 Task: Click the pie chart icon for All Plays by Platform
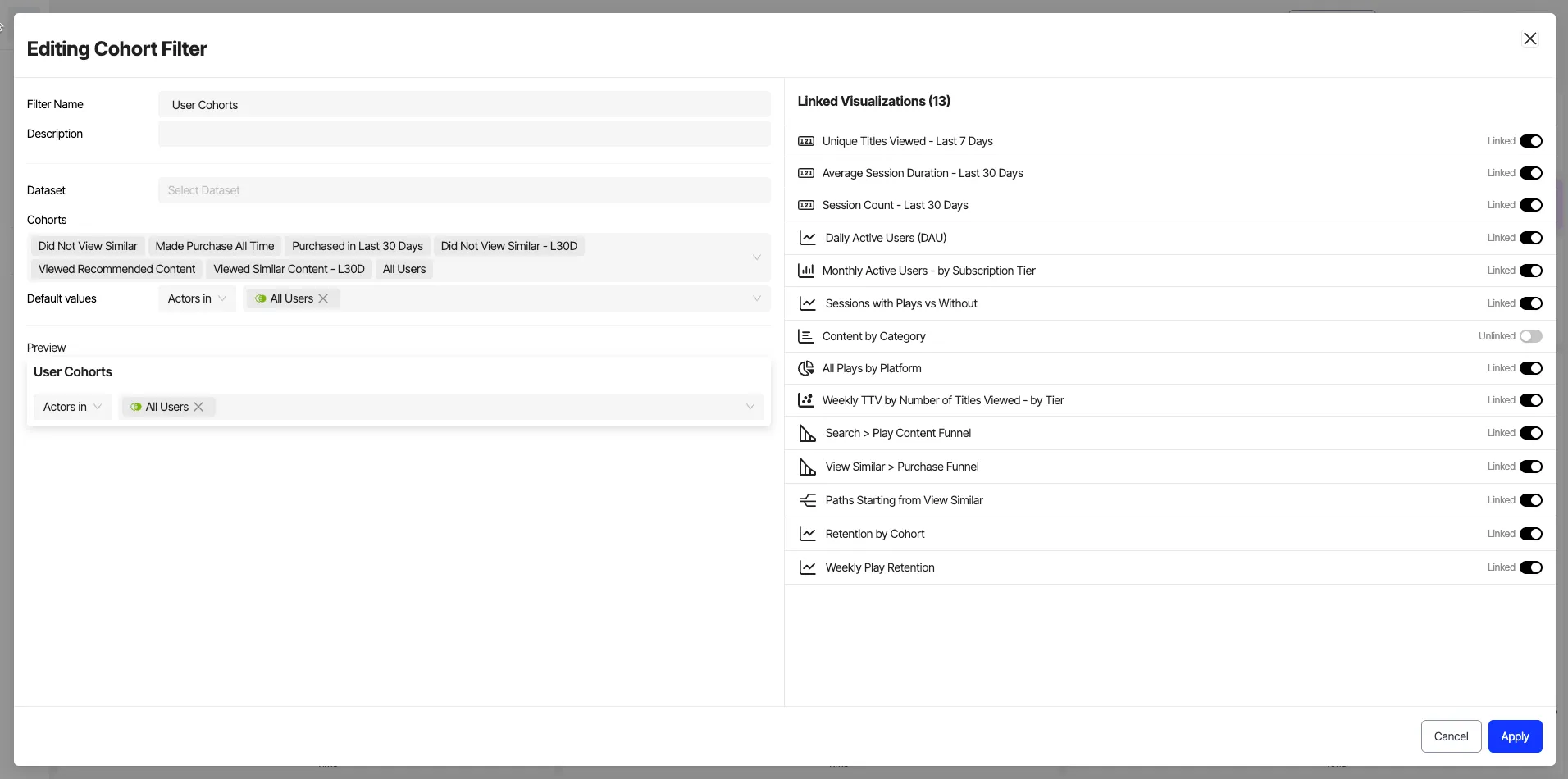pyautogui.click(x=806, y=368)
